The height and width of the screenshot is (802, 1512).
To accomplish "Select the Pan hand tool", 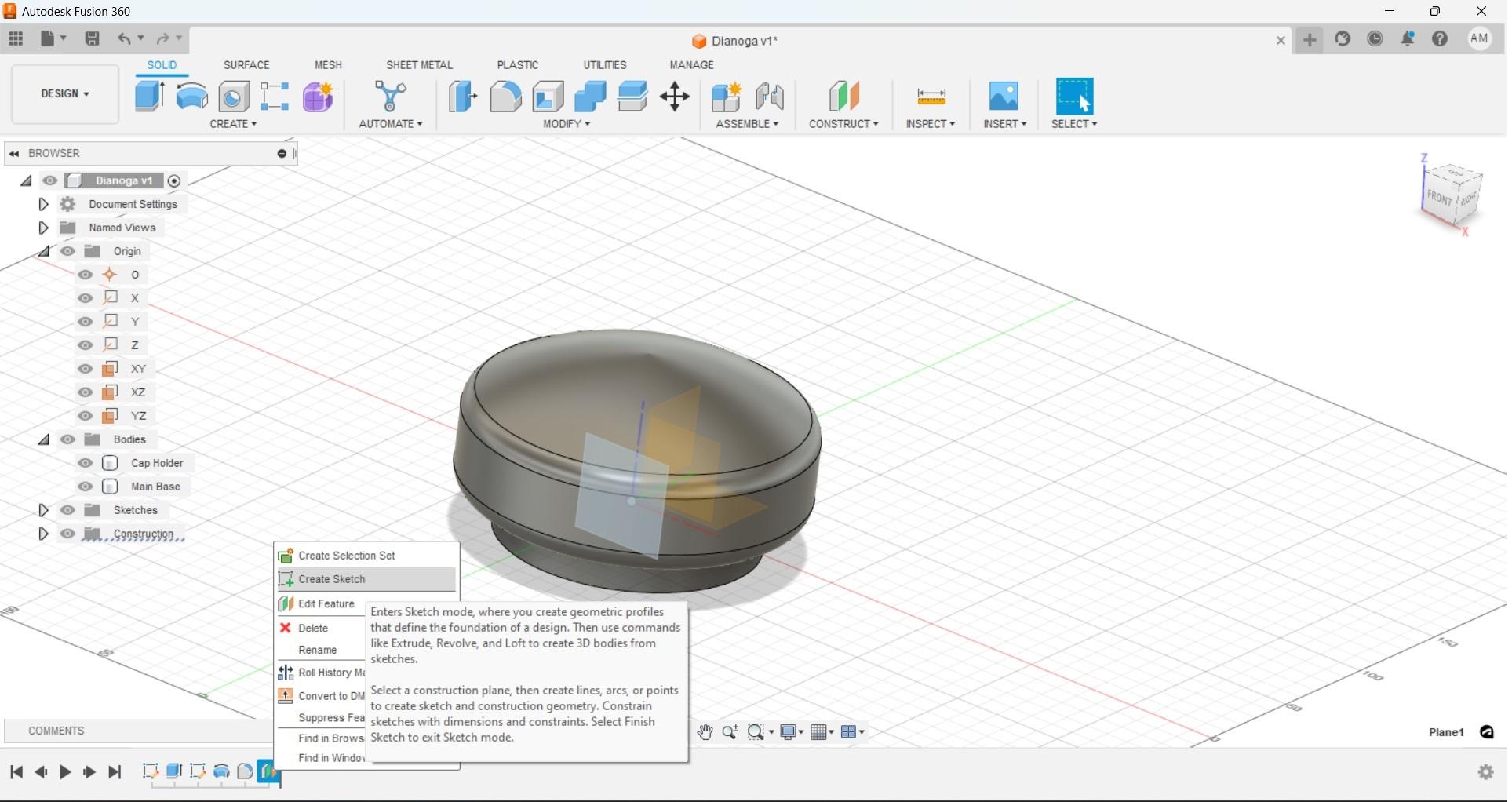I will tap(705, 732).
